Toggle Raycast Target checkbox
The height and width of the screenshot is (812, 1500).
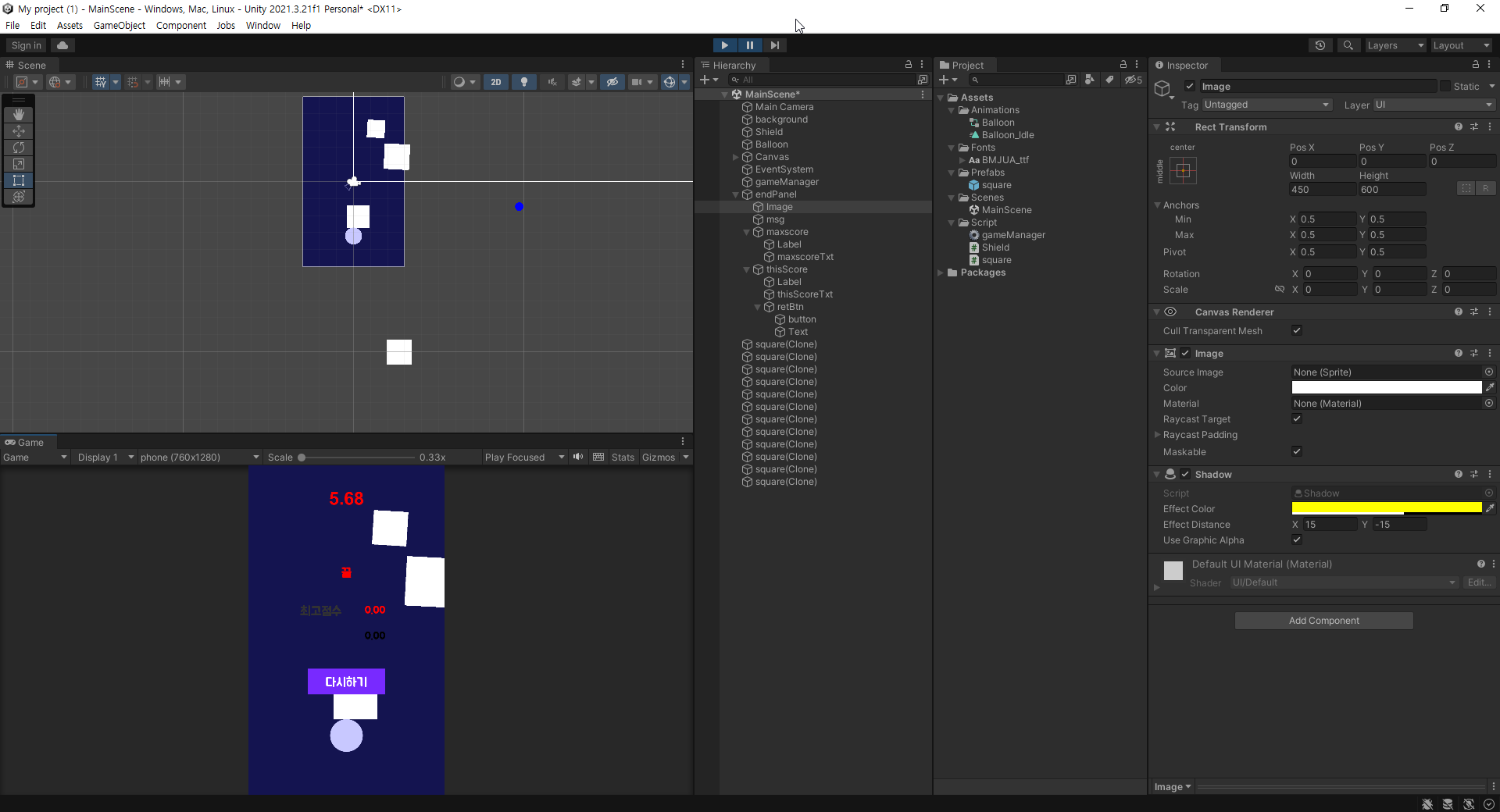[1297, 419]
